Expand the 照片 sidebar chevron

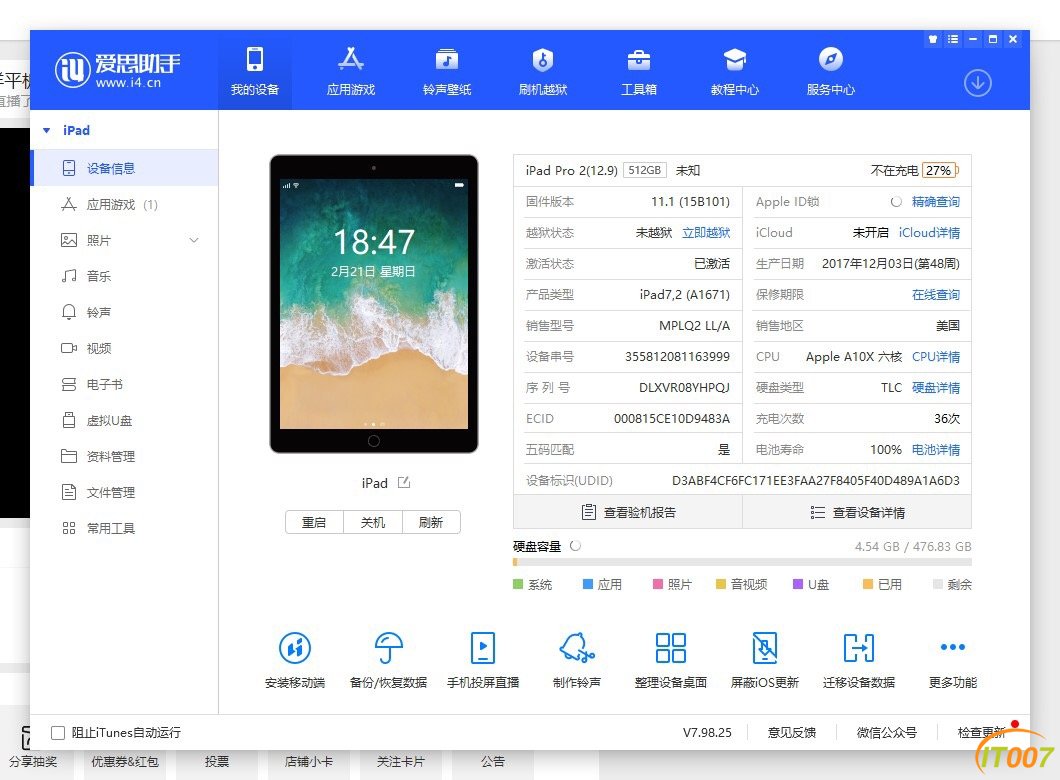[x=194, y=240]
